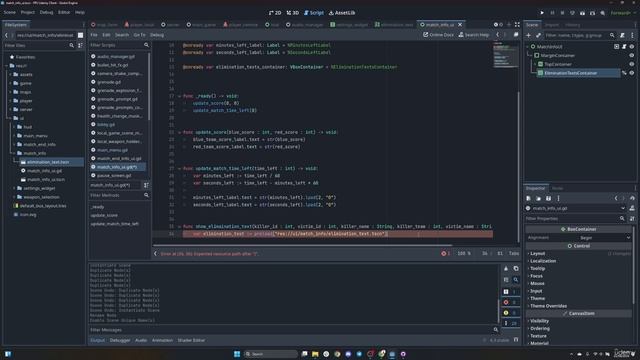Toggle warning messages filter in Output
Screen dimensions: 640x360
tap(510, 313)
